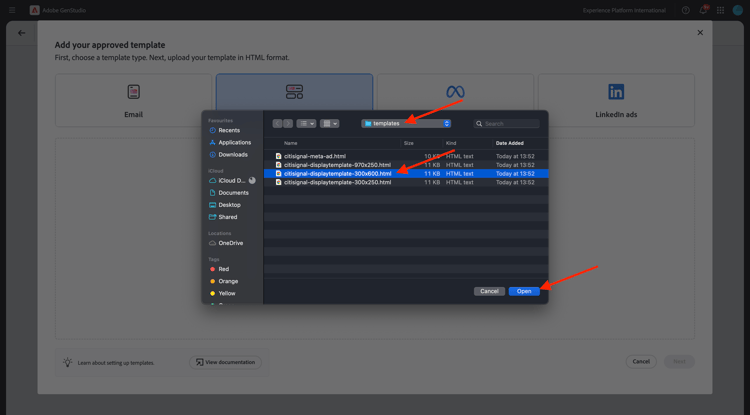Choose the Meta ads template icon

(455, 92)
